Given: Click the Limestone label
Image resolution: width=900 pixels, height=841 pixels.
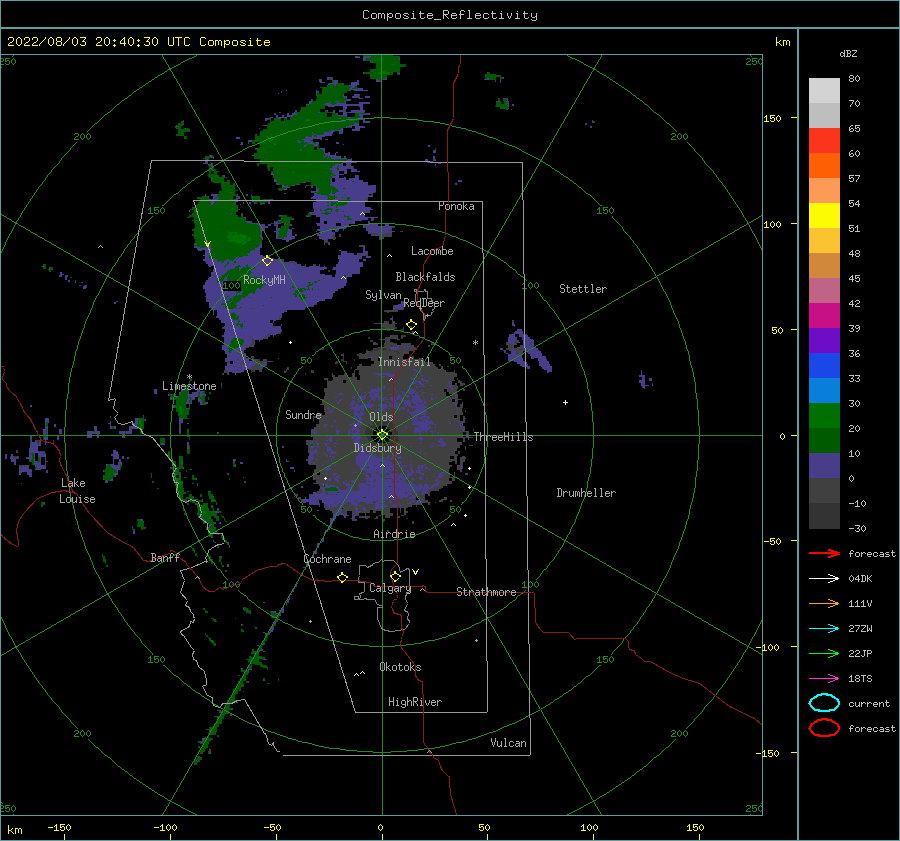Looking at the screenshot, I should (x=189, y=386).
